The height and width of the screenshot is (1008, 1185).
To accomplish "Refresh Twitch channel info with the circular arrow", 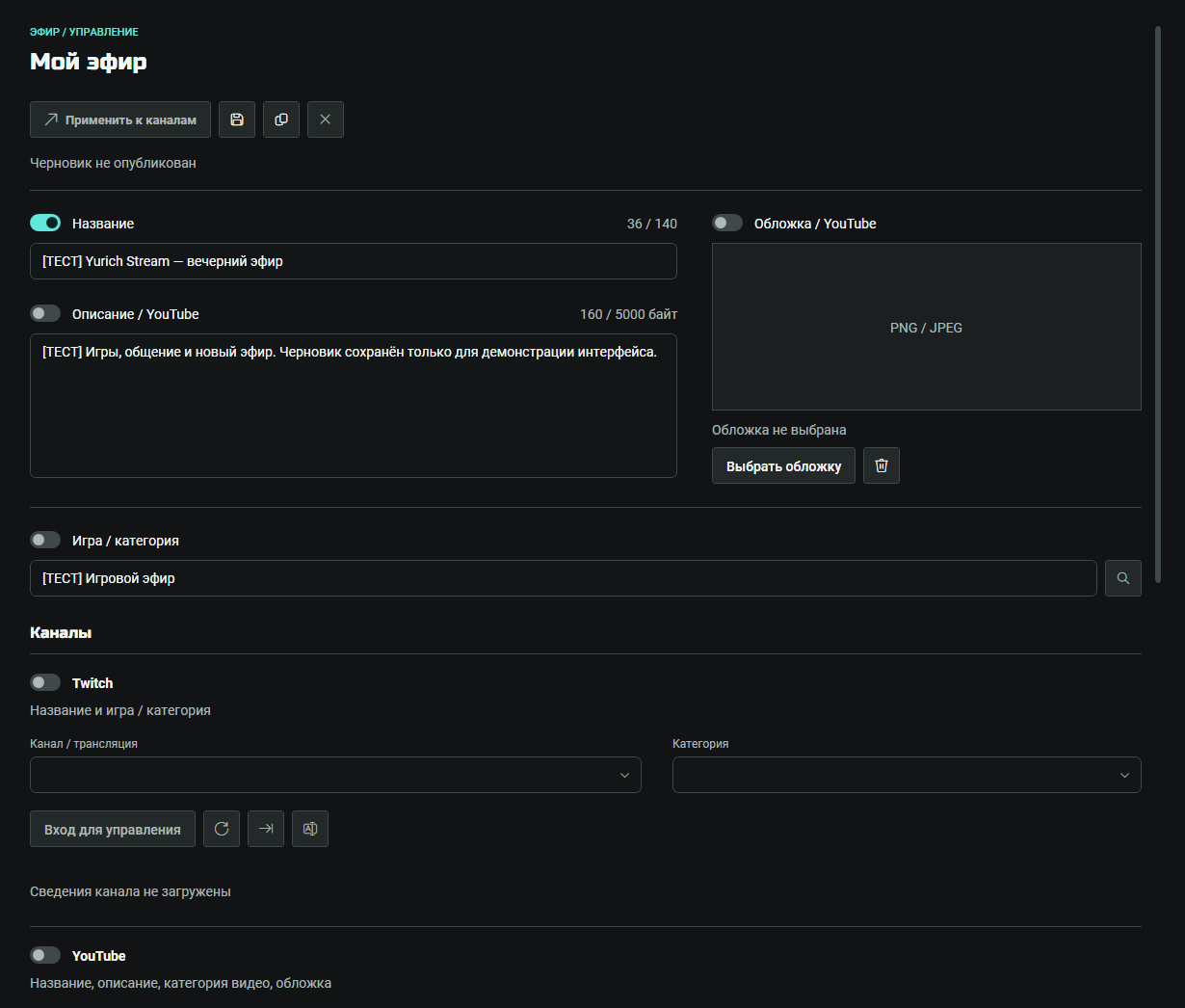I will pyautogui.click(x=222, y=829).
